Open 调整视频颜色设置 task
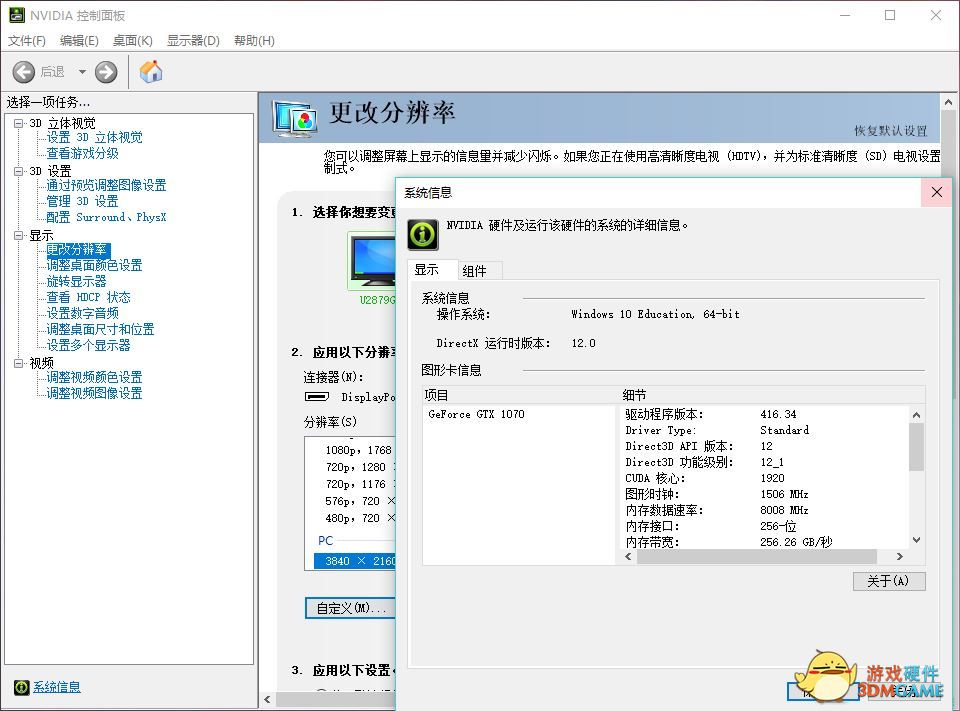This screenshot has width=960, height=711. 95,377
